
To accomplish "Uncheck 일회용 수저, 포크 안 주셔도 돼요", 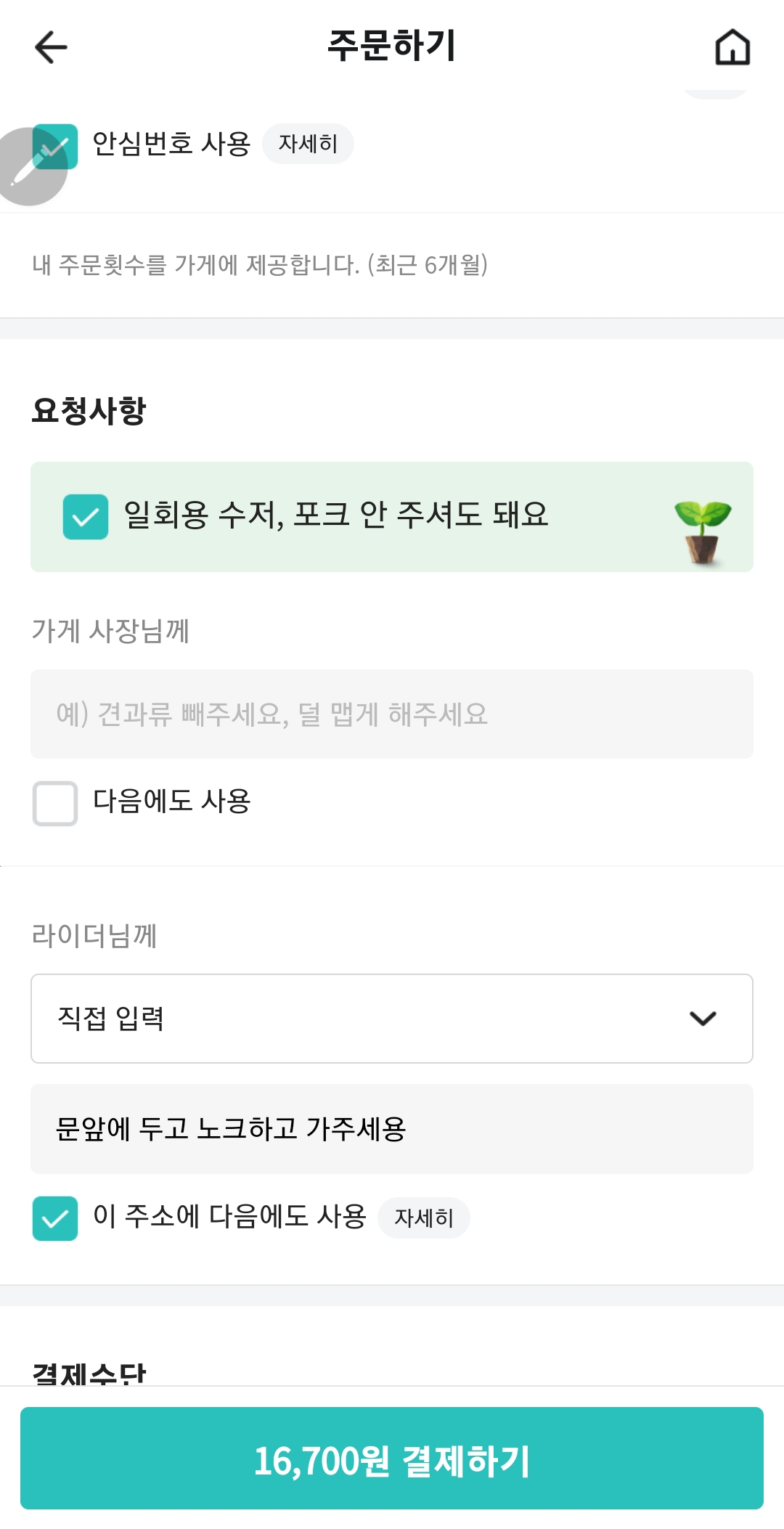I will (x=86, y=517).
